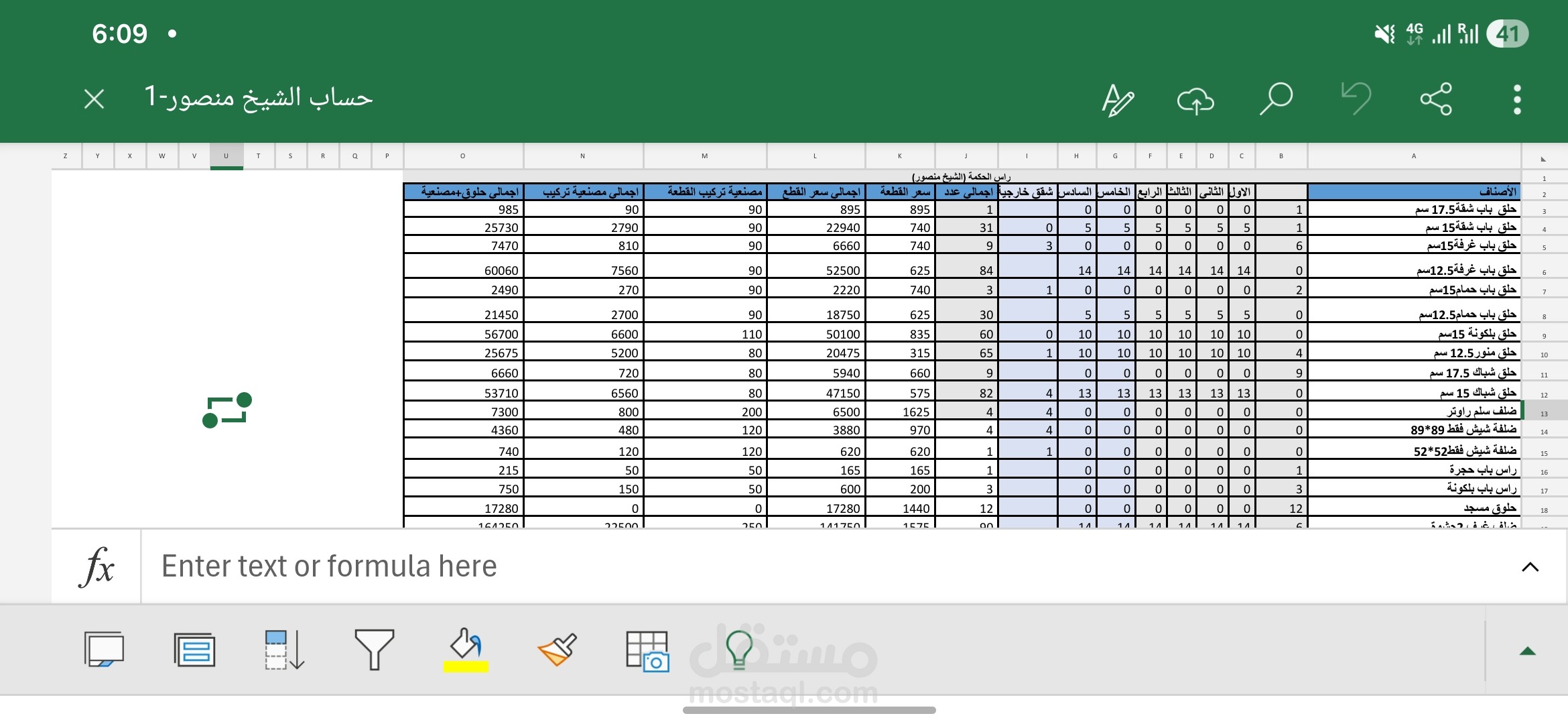Tap the cloud upload save status icon

tap(1195, 100)
